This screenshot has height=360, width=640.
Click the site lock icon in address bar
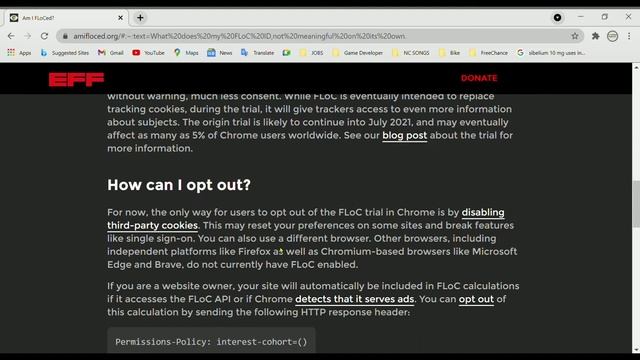click(x=65, y=36)
